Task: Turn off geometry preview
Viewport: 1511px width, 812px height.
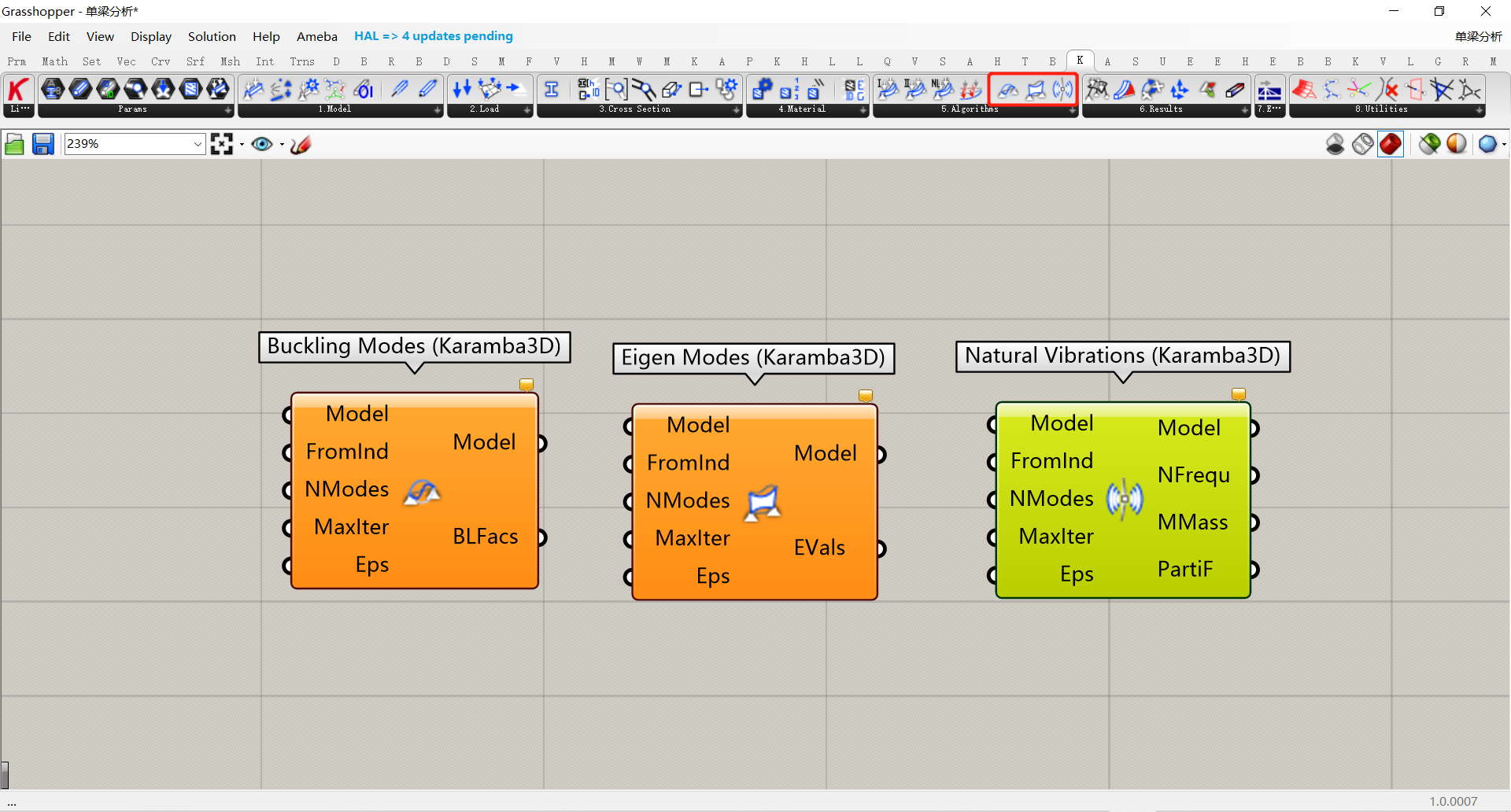Action: click(x=1336, y=144)
